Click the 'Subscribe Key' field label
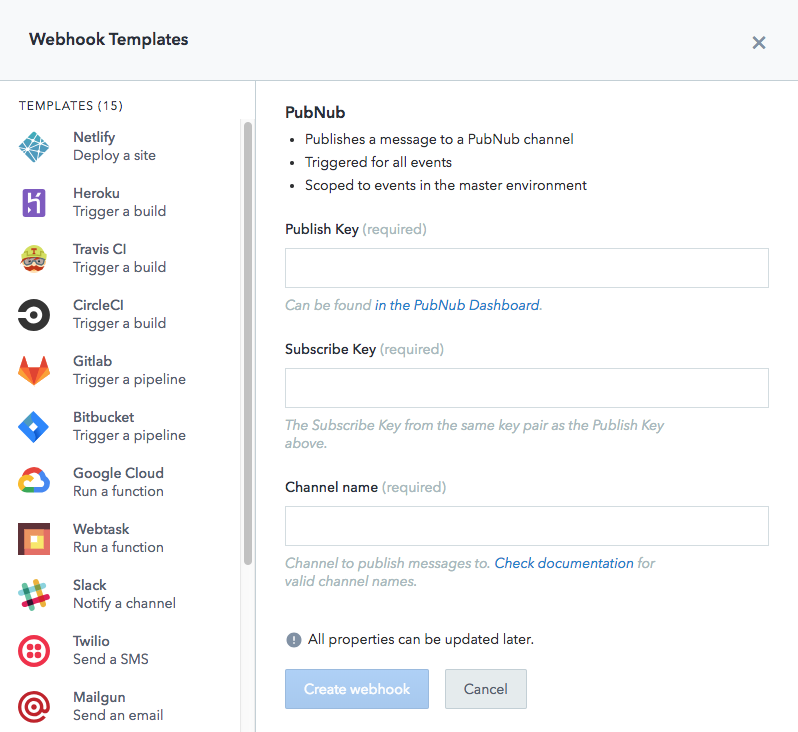Screen dimensions: 798x732 (x=330, y=349)
